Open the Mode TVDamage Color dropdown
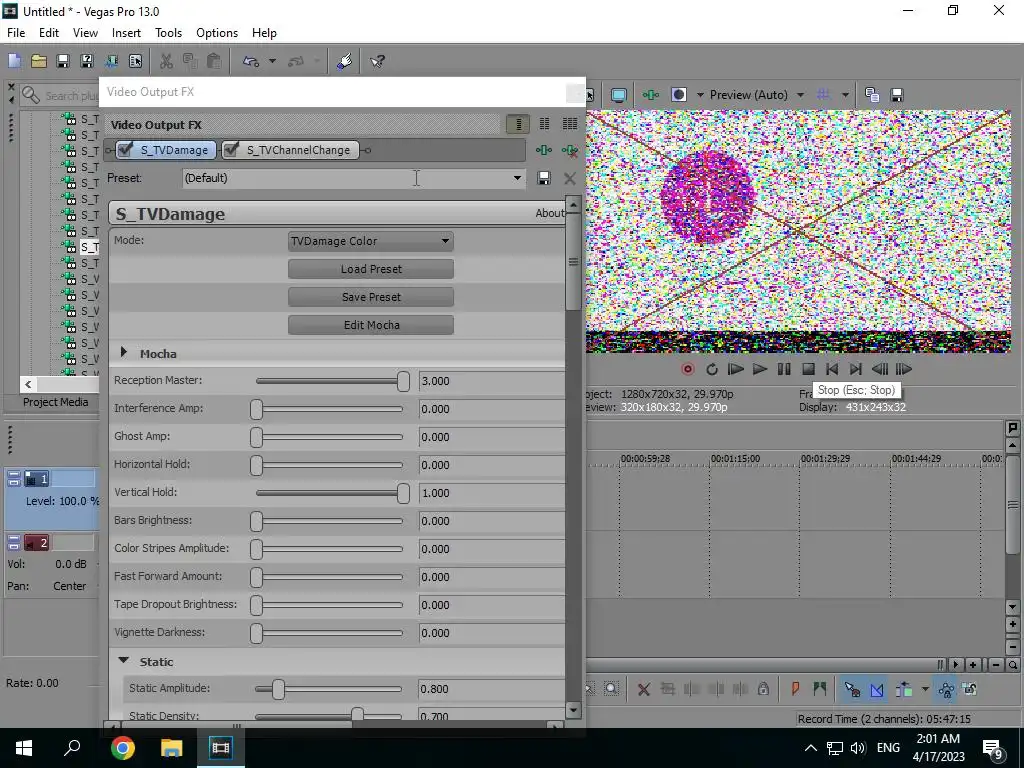Viewport: 1024px width, 768px height. point(371,241)
